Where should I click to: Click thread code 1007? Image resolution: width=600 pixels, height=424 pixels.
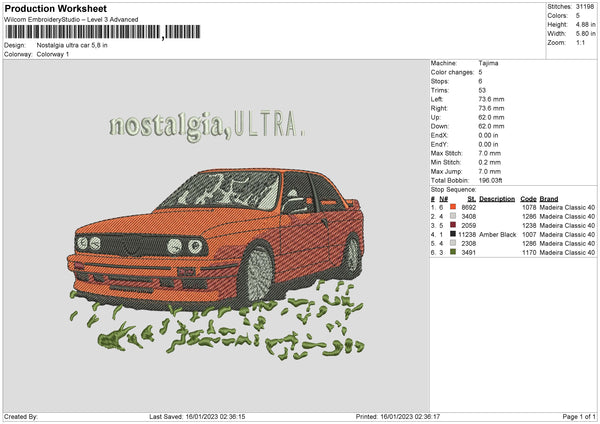pos(529,235)
